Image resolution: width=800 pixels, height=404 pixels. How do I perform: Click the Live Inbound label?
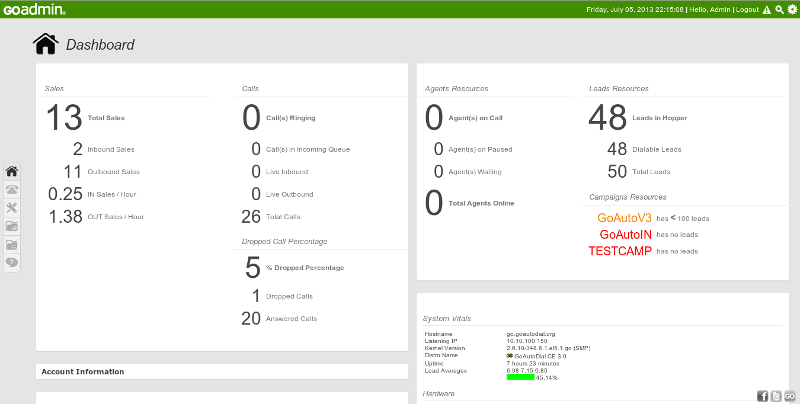(287, 172)
